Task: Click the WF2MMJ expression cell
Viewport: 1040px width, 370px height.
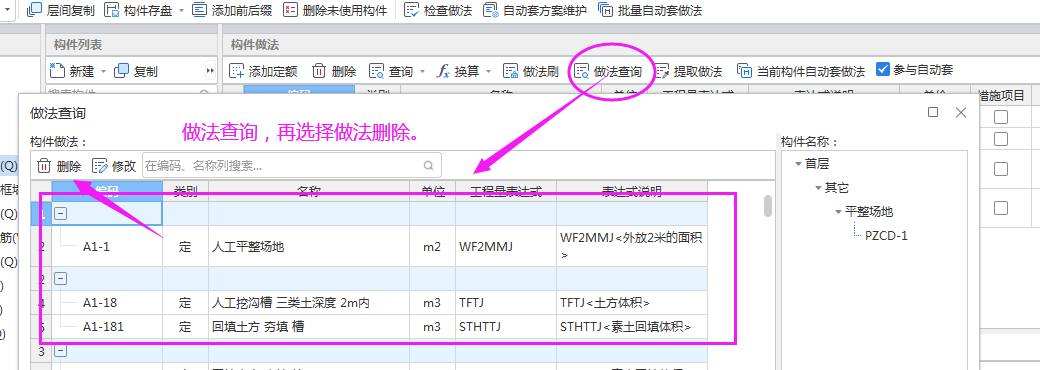Action: (506, 247)
